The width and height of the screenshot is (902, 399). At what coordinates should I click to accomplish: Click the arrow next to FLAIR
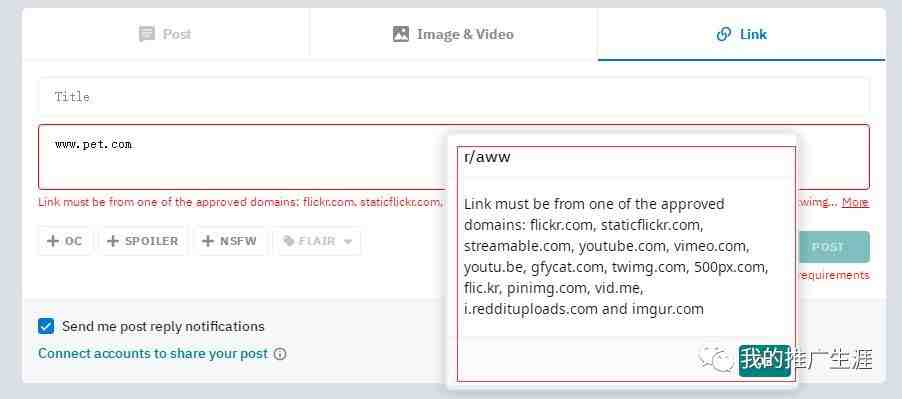coord(347,241)
